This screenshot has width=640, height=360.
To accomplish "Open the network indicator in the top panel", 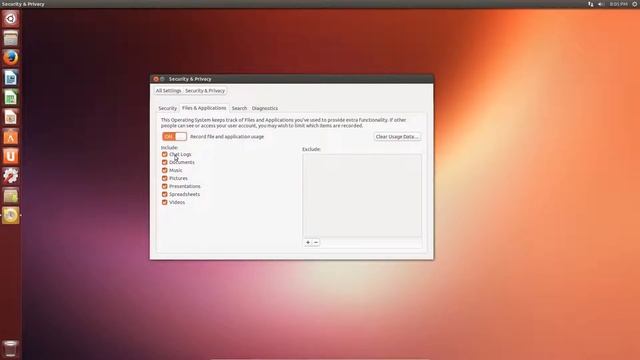I will pyautogui.click(x=591, y=4).
